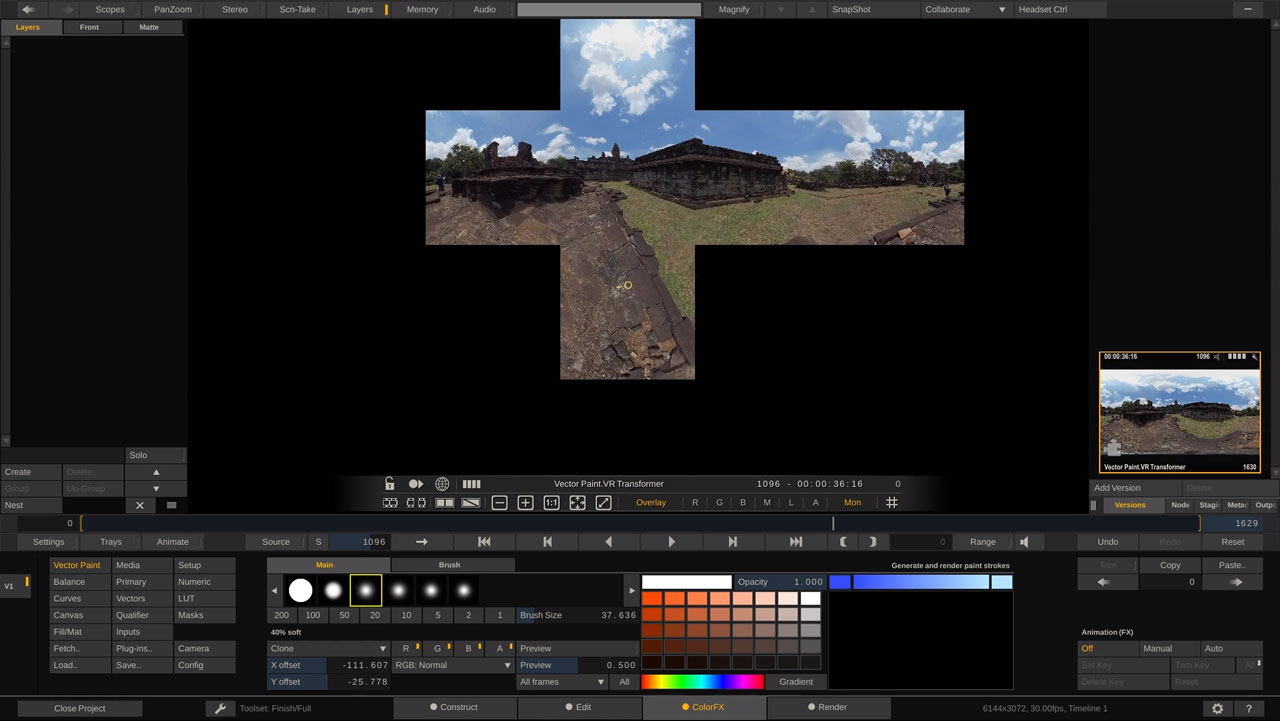Select the largest solid brush preset

click(x=301, y=590)
